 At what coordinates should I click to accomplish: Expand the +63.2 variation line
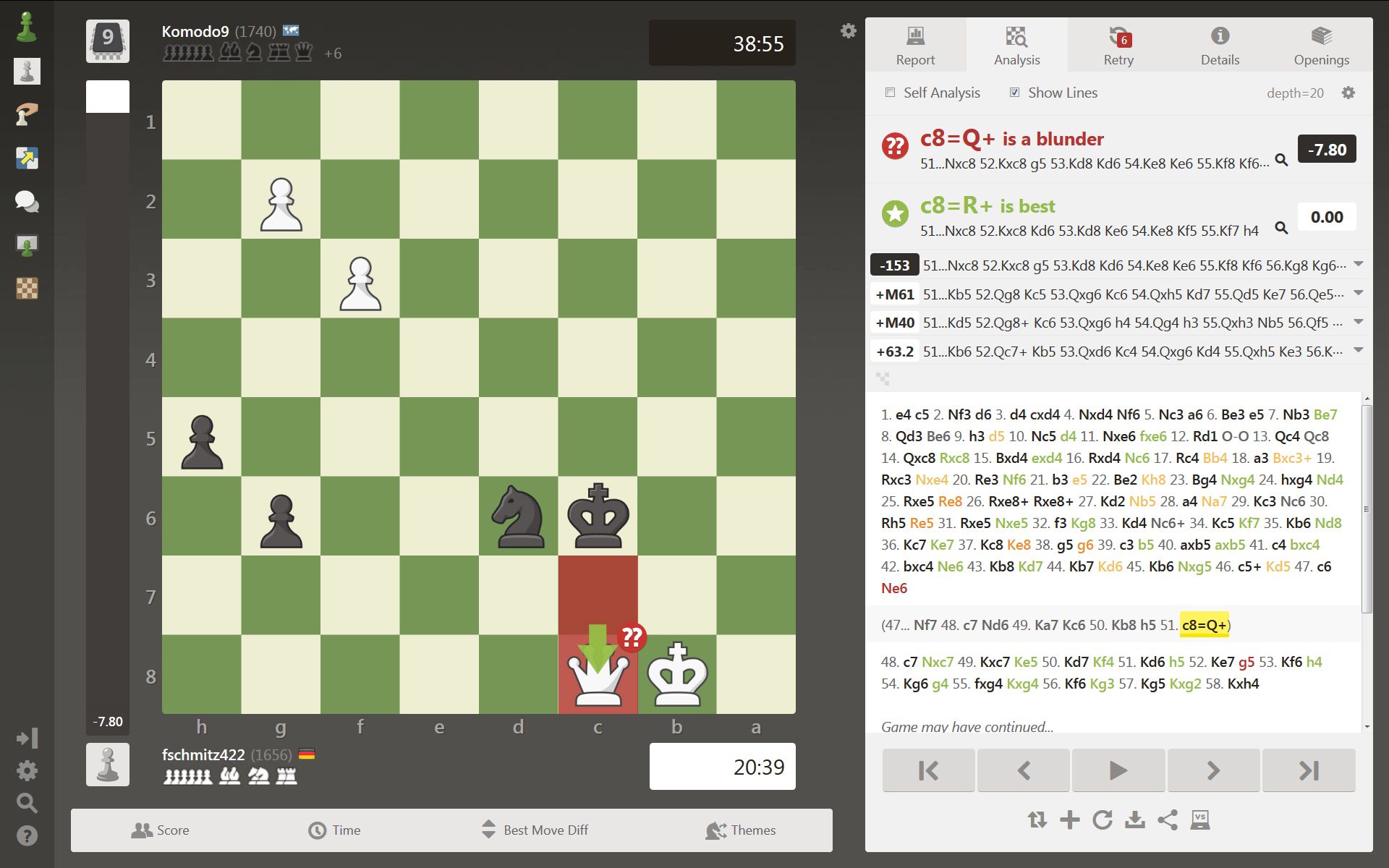(1355, 350)
